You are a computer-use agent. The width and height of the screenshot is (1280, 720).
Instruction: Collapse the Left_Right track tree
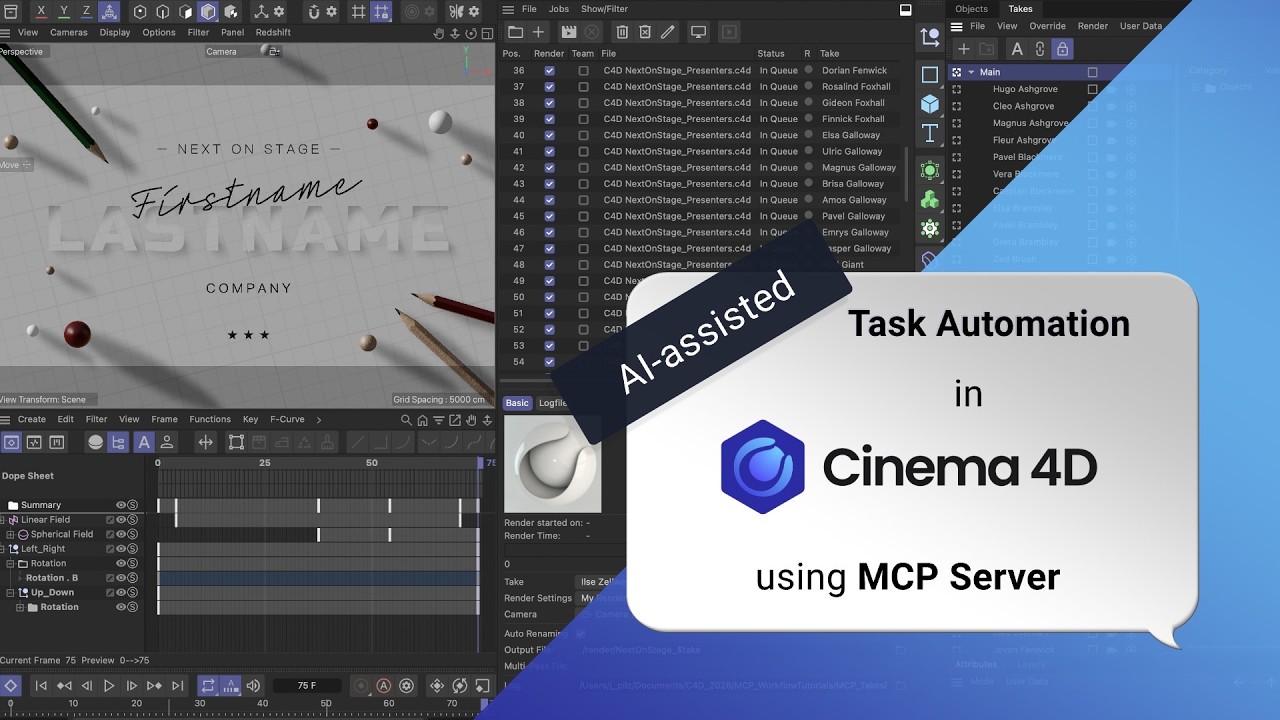point(3,549)
